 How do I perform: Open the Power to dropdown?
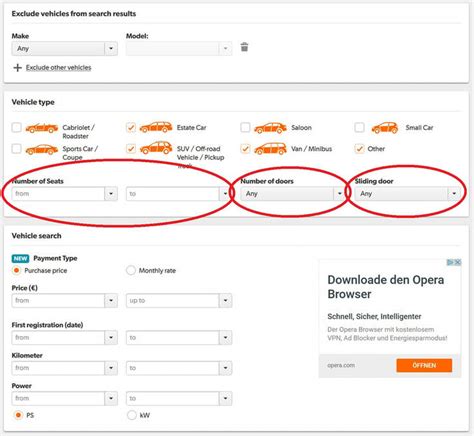(x=179, y=398)
